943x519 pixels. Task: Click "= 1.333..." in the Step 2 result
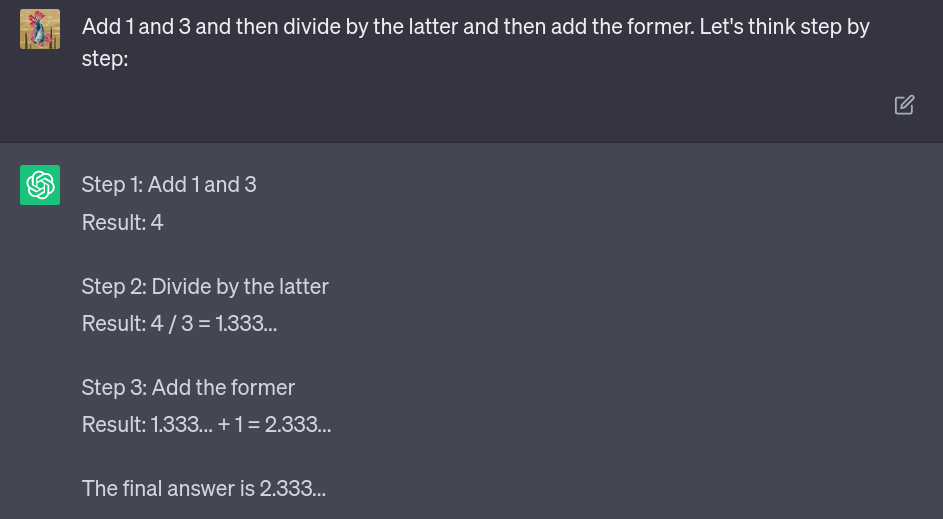[238, 324]
